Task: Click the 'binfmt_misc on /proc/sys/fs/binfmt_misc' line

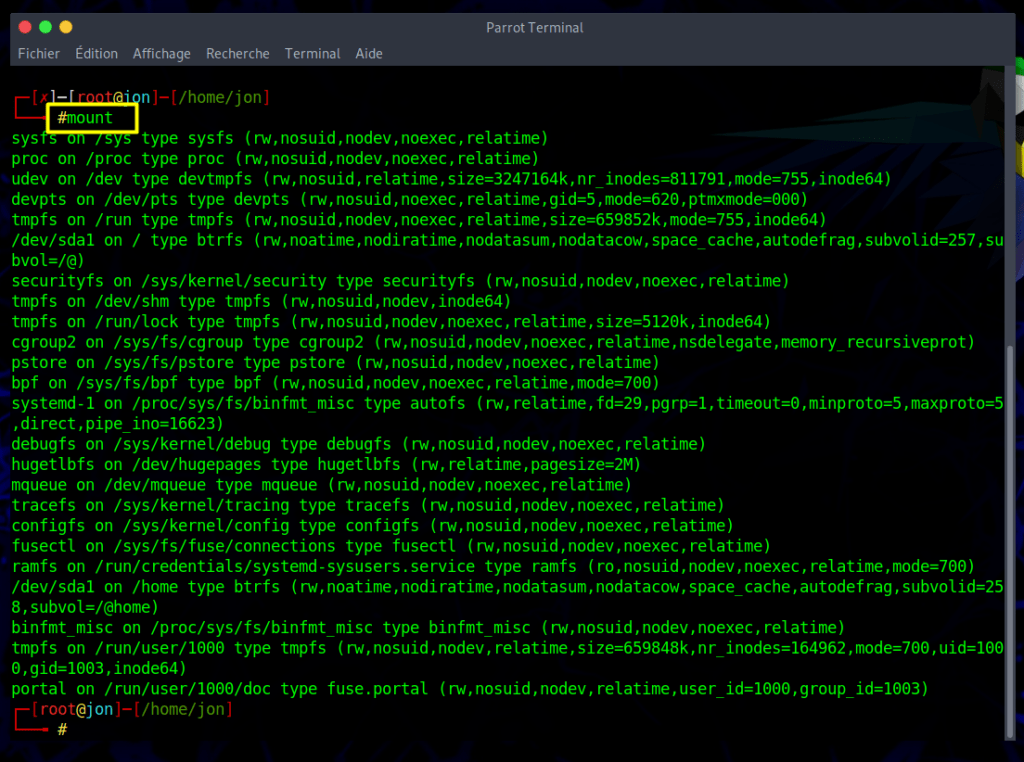Action: click(x=428, y=627)
